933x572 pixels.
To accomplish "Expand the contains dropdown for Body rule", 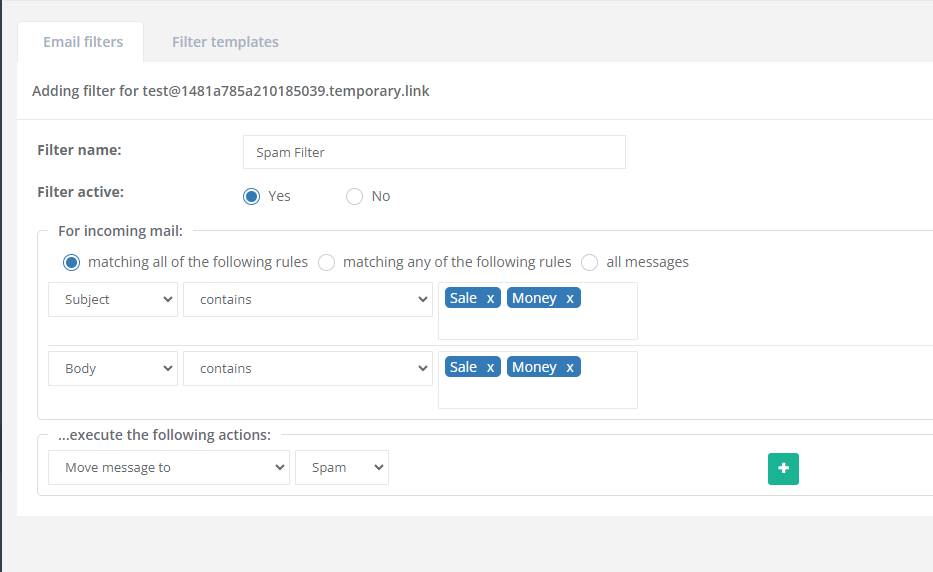I will 307,368.
